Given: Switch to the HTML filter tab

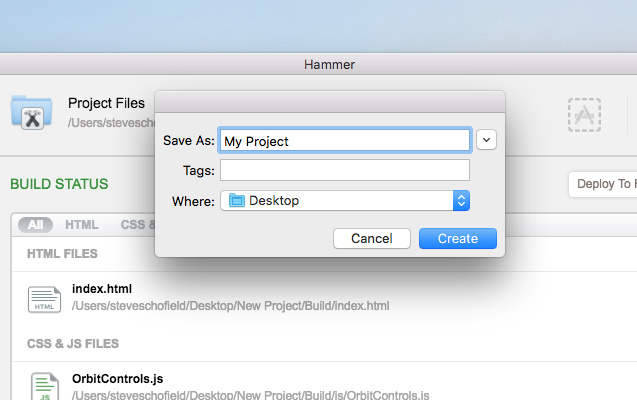Looking at the screenshot, I should click(82, 225).
